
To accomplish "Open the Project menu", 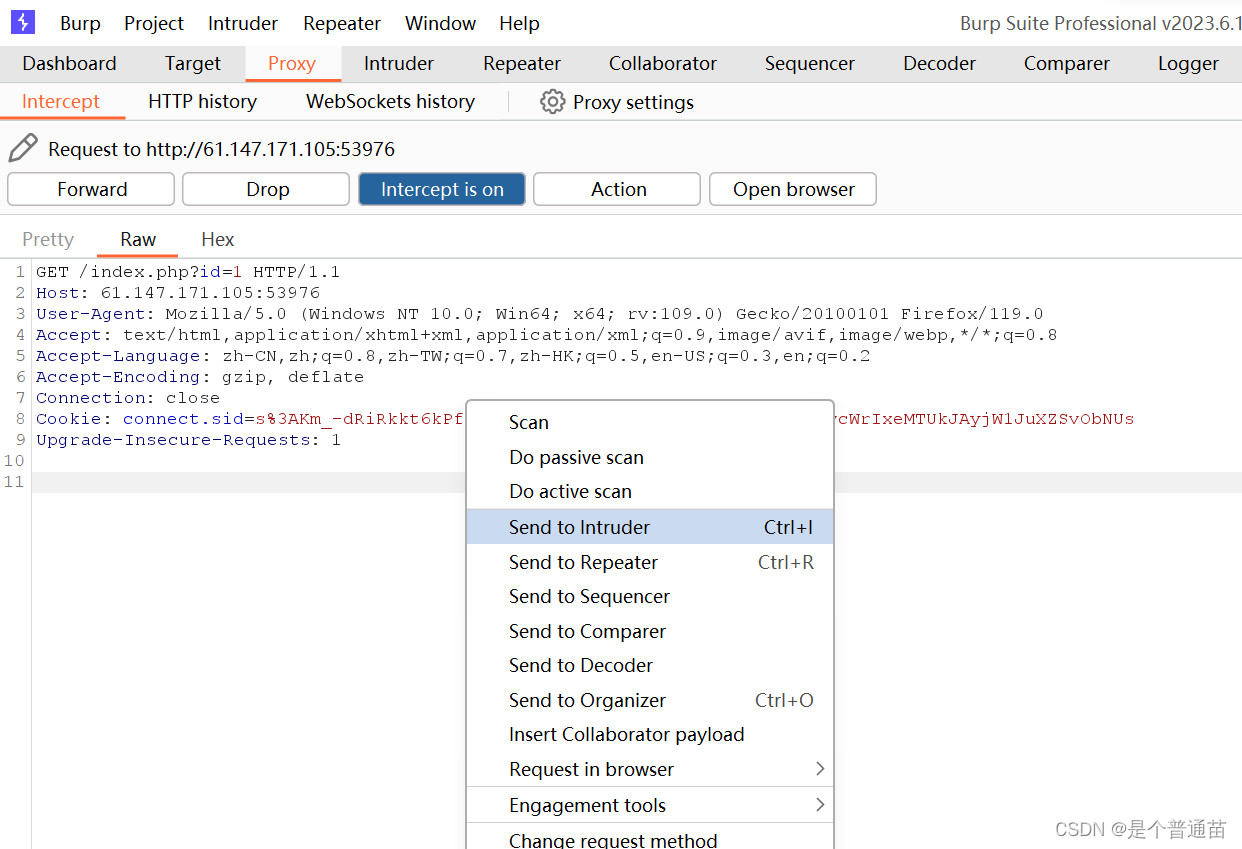I will point(154,23).
